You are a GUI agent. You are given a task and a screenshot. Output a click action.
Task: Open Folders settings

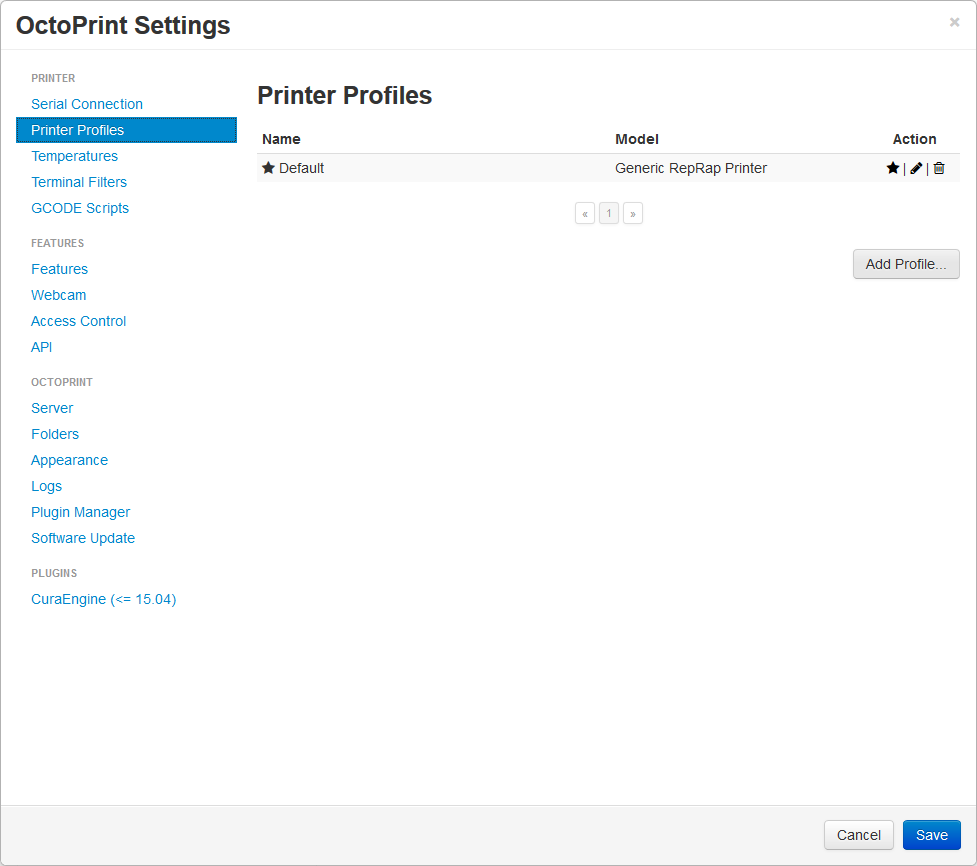pos(55,434)
